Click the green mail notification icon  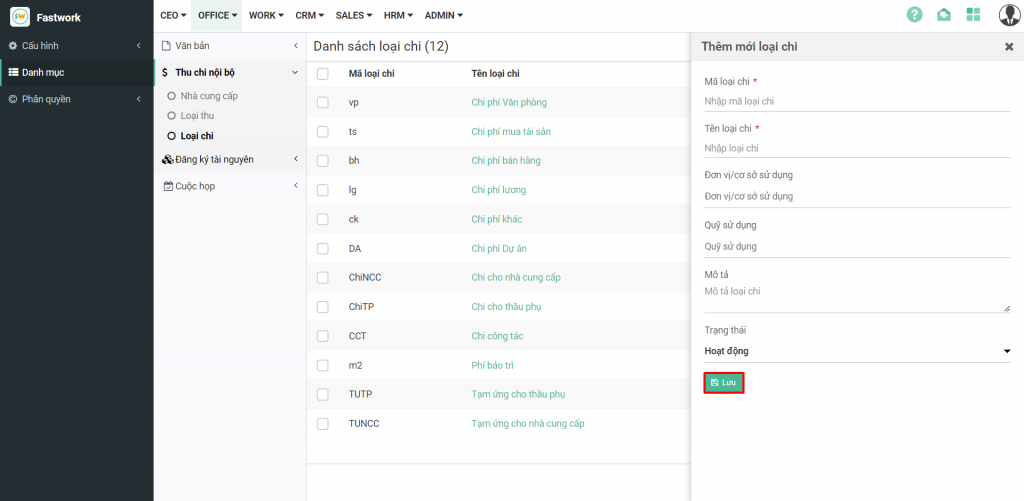(x=943, y=15)
